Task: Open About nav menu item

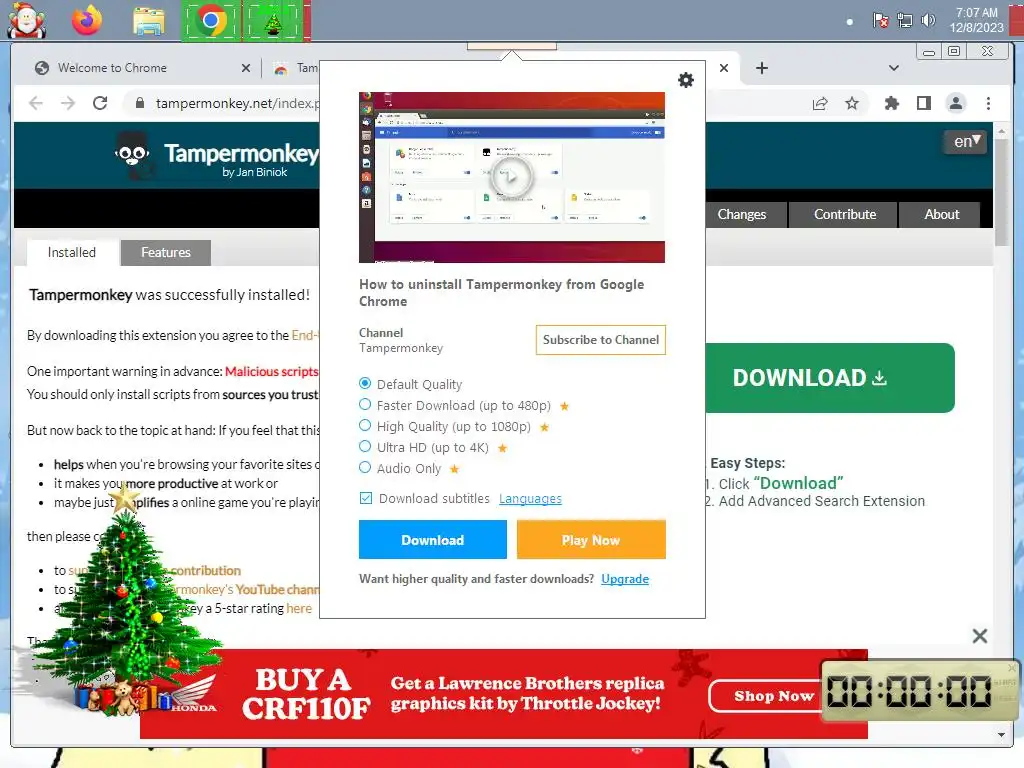Action: pos(941,214)
